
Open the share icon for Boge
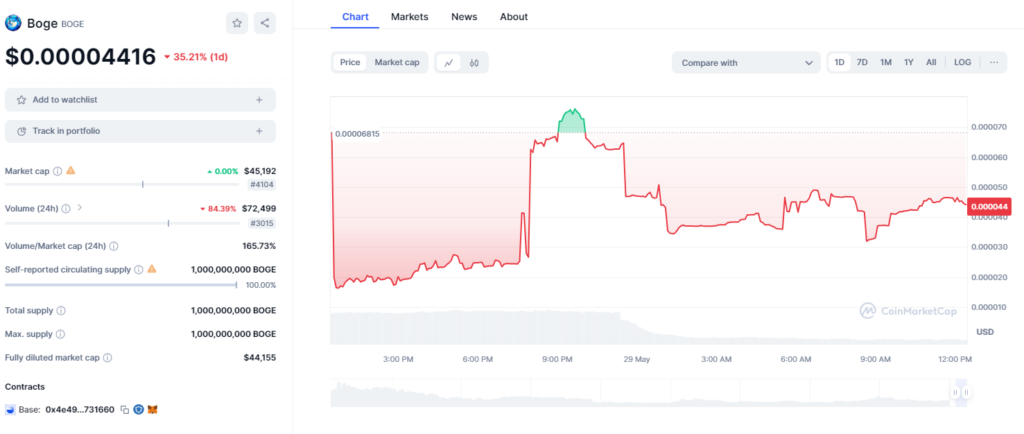[x=264, y=23]
